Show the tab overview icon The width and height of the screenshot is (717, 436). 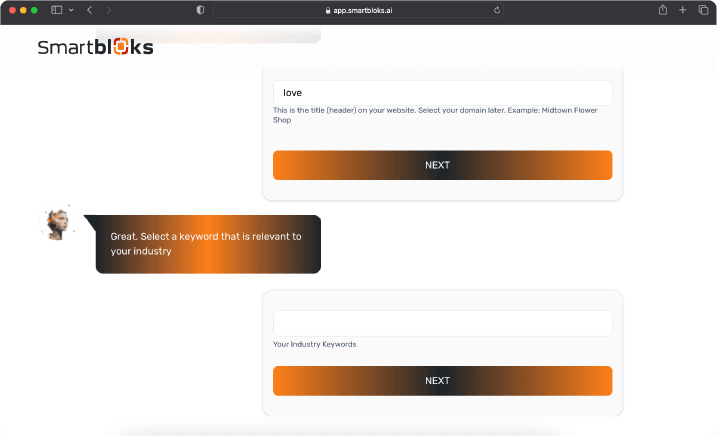pyautogui.click(x=703, y=10)
